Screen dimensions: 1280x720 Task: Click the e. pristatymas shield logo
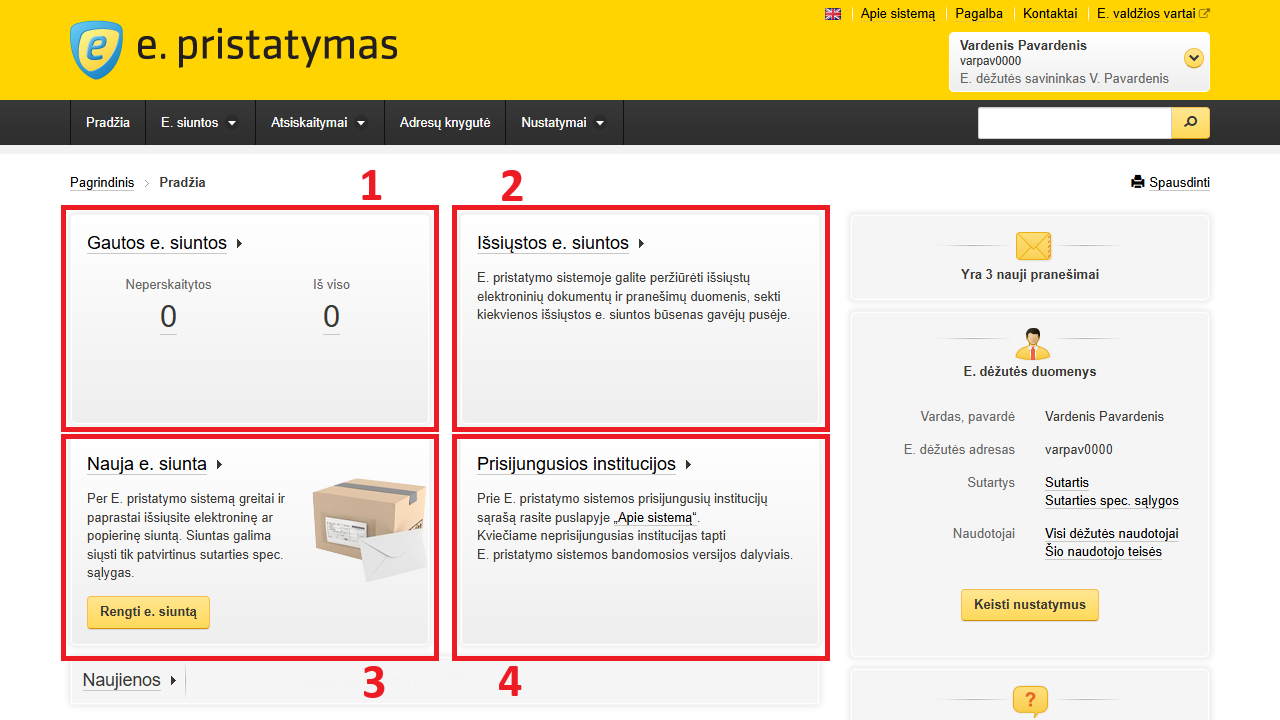point(97,49)
